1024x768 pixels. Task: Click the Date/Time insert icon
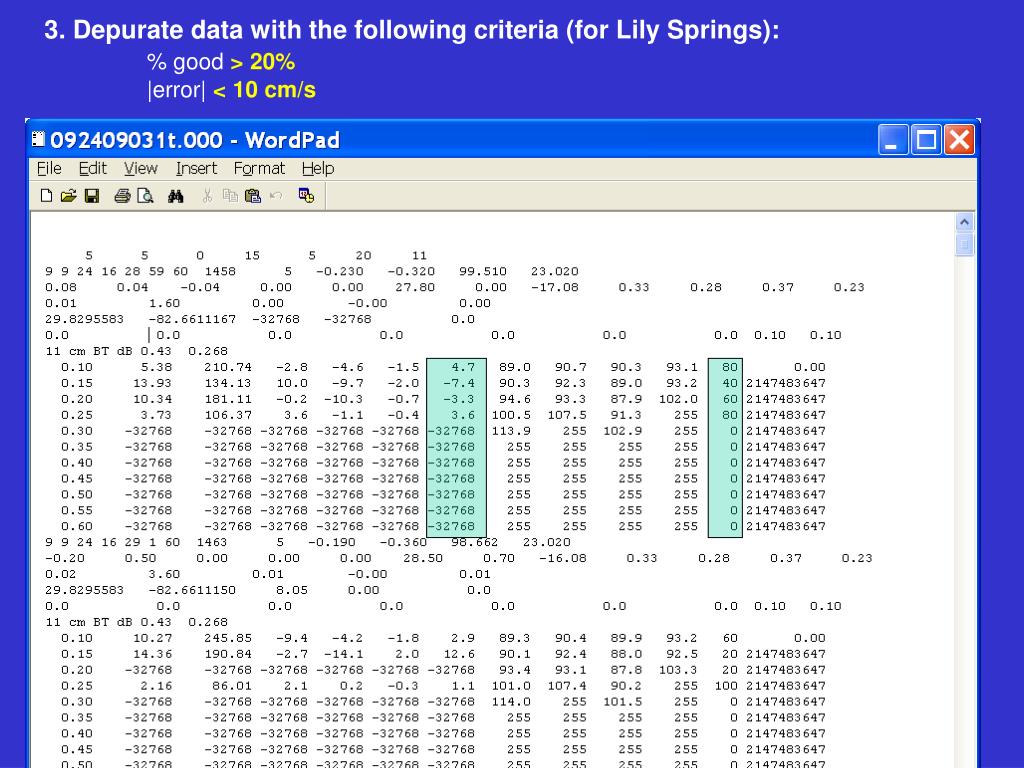(306, 195)
